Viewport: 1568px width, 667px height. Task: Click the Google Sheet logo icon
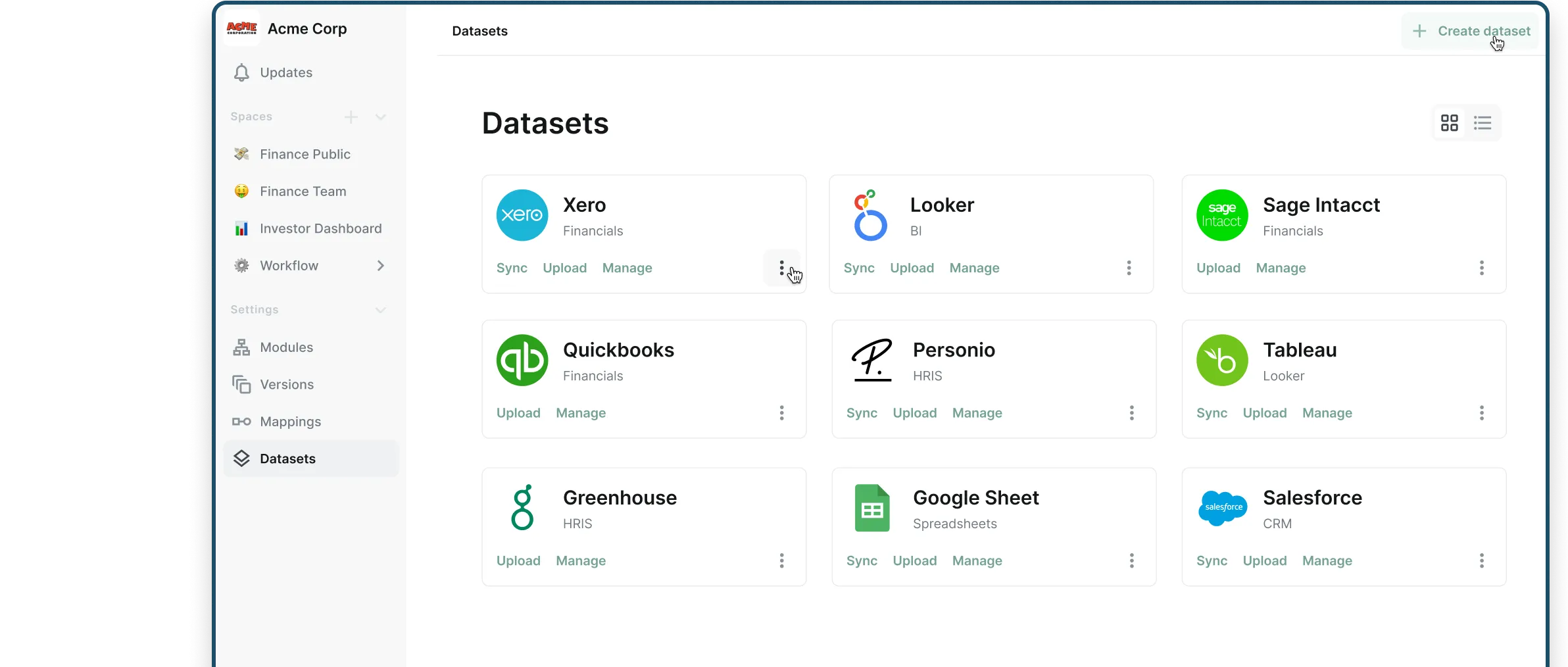[872, 508]
